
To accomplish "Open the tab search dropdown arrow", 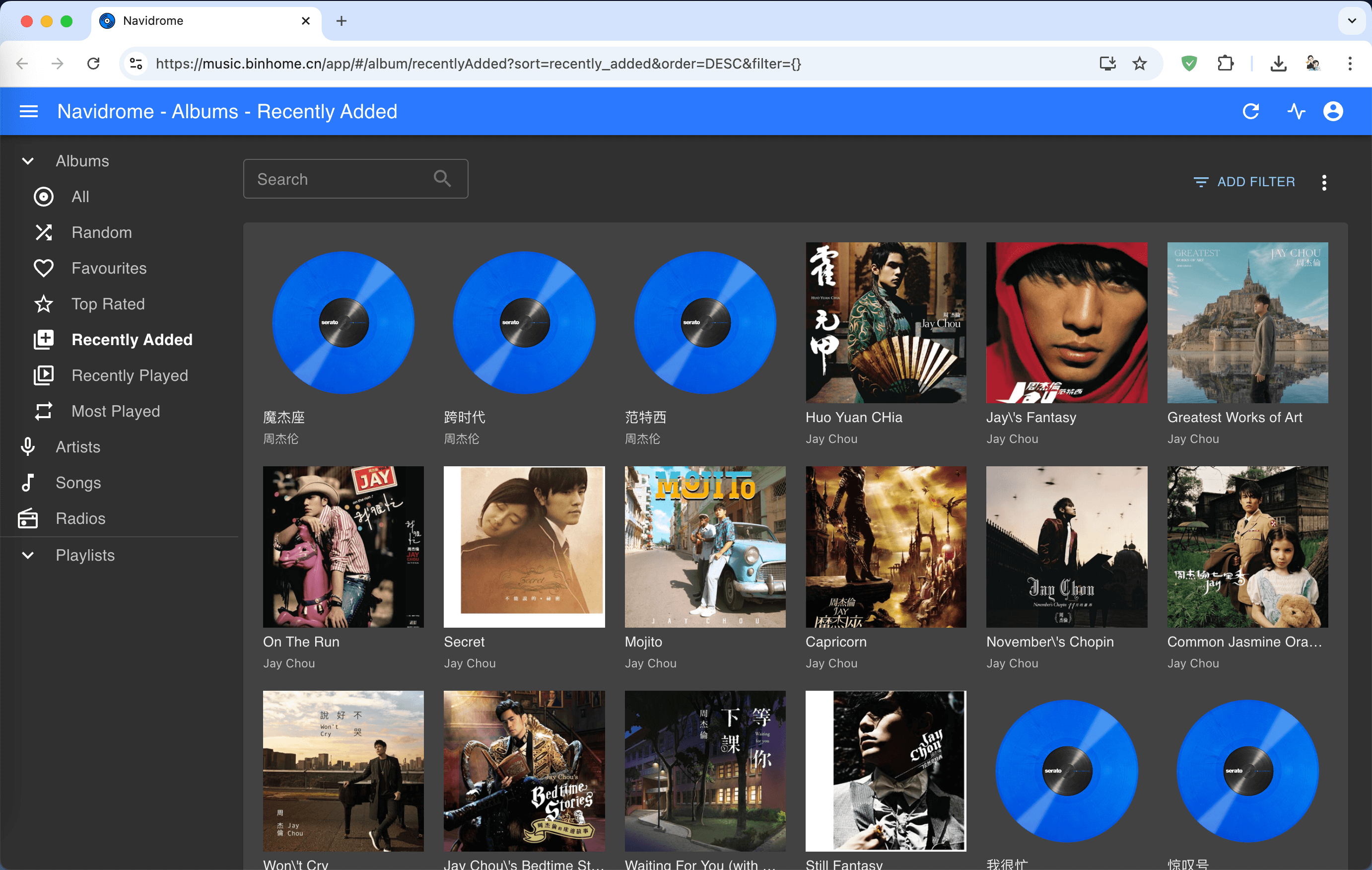I will 1352,21.
